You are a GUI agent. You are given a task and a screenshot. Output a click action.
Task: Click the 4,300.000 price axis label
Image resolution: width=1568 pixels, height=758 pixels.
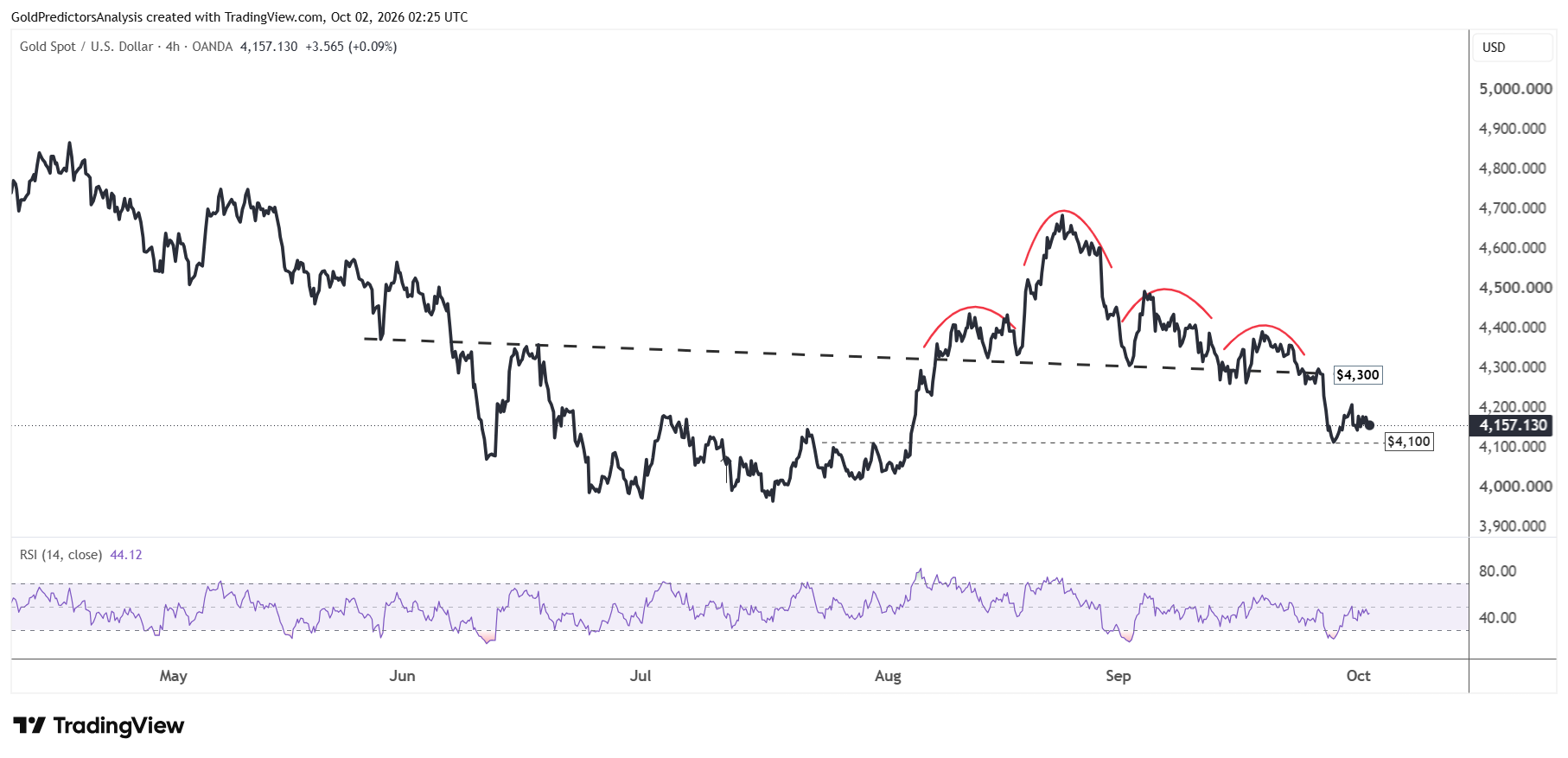[1513, 367]
